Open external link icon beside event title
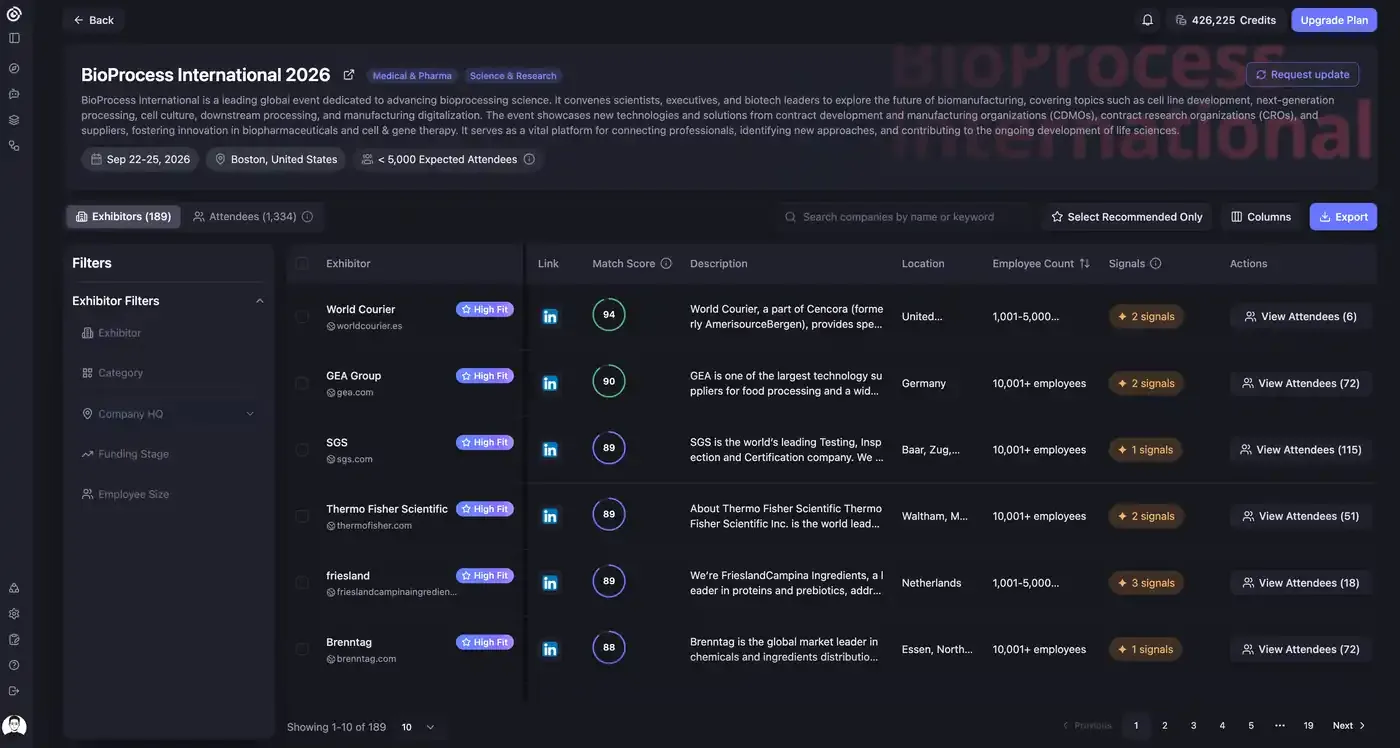This screenshot has height=748, width=1400. [x=349, y=75]
